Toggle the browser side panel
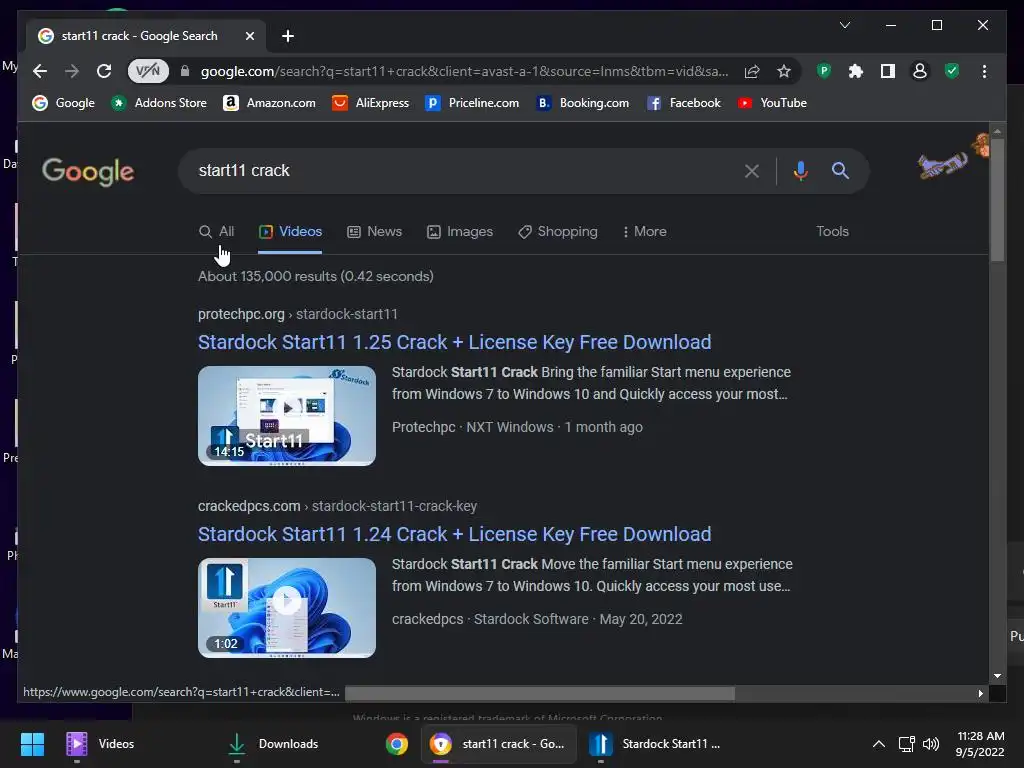The height and width of the screenshot is (768, 1024). click(x=888, y=71)
